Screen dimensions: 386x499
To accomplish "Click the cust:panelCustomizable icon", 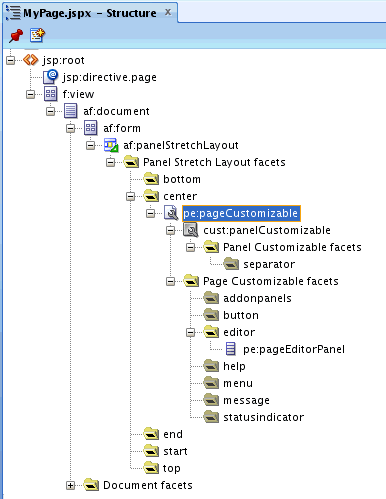I will (191, 230).
